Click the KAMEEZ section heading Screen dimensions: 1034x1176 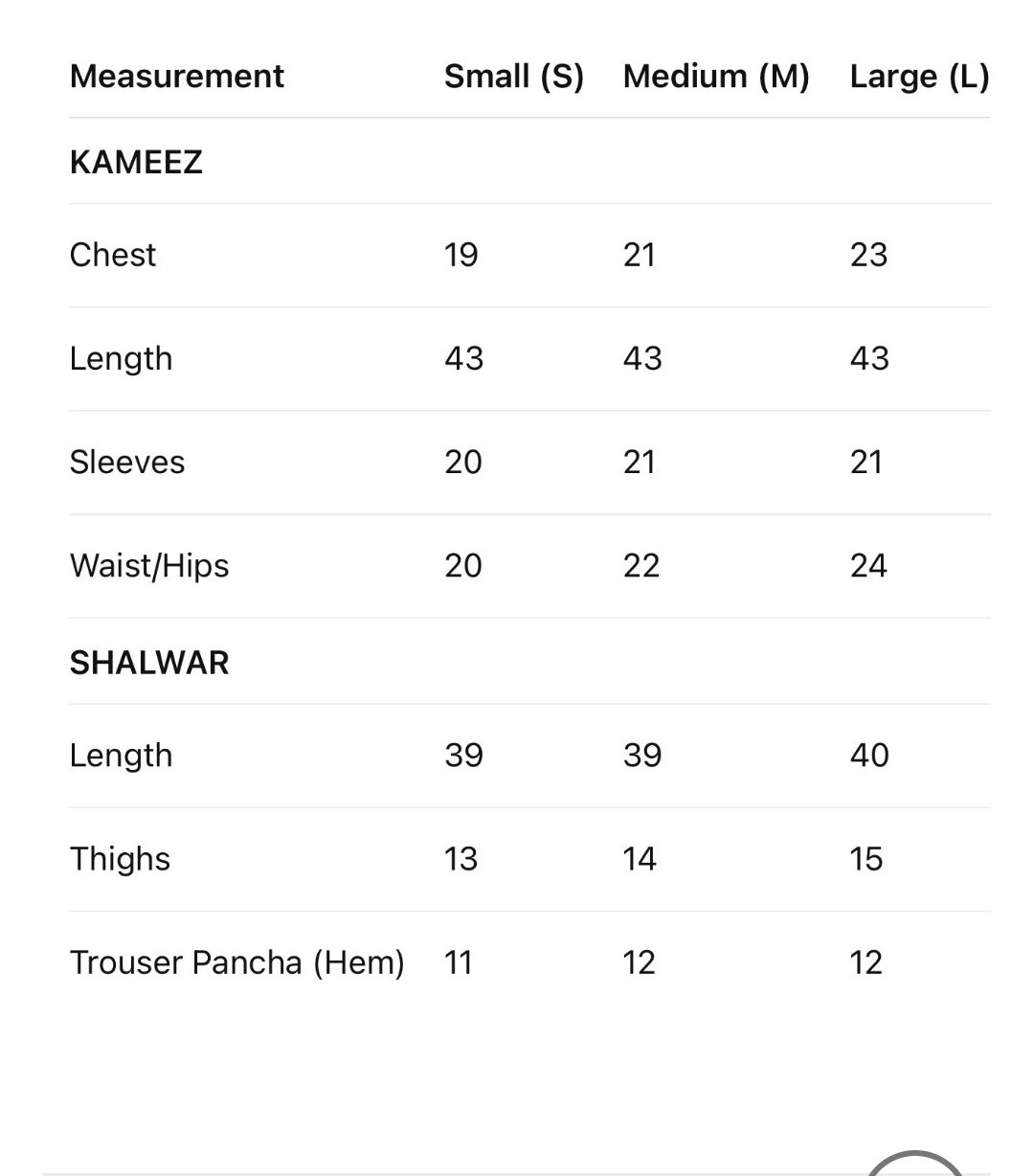coord(136,162)
